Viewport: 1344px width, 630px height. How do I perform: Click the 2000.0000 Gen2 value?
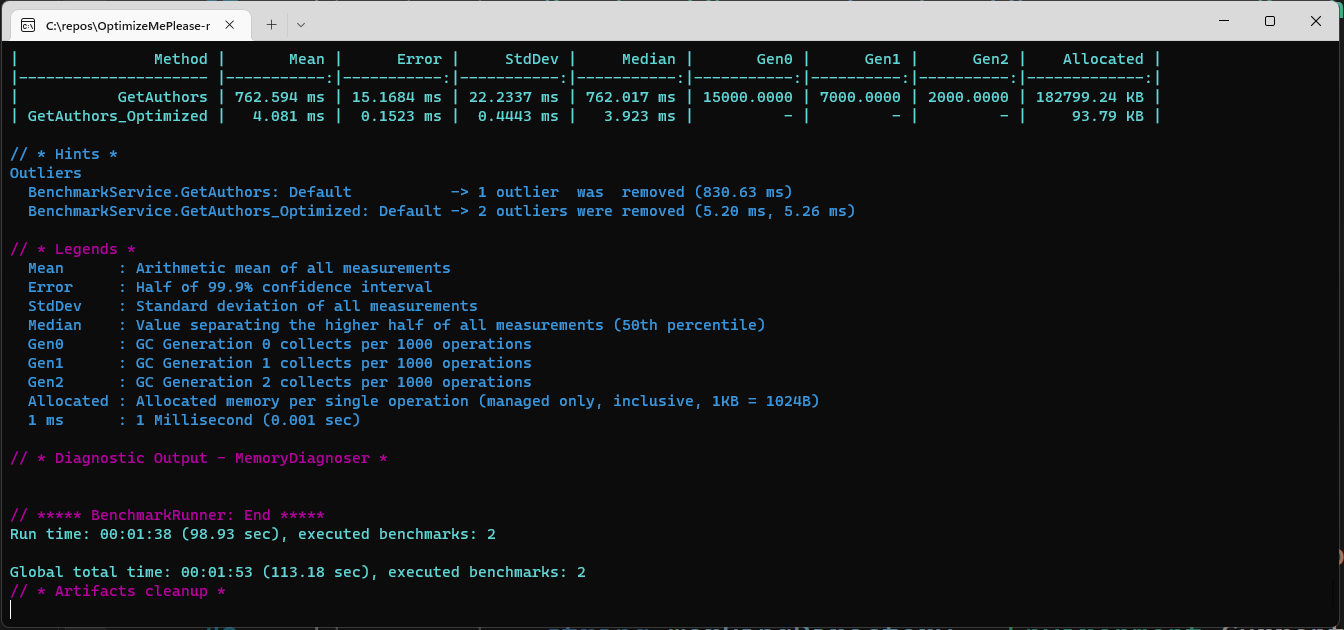pos(969,97)
